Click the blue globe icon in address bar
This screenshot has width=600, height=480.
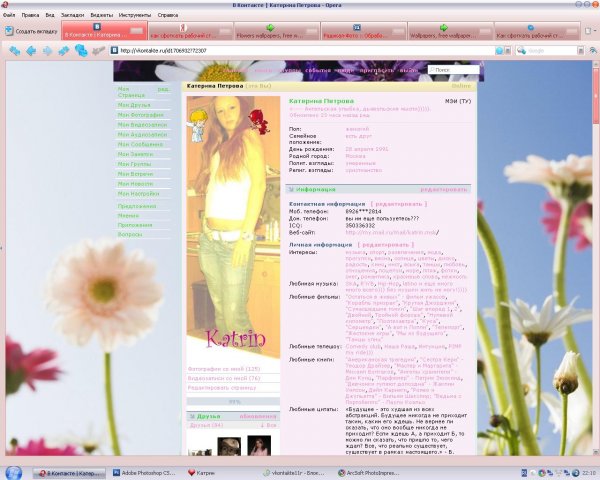click(x=499, y=51)
